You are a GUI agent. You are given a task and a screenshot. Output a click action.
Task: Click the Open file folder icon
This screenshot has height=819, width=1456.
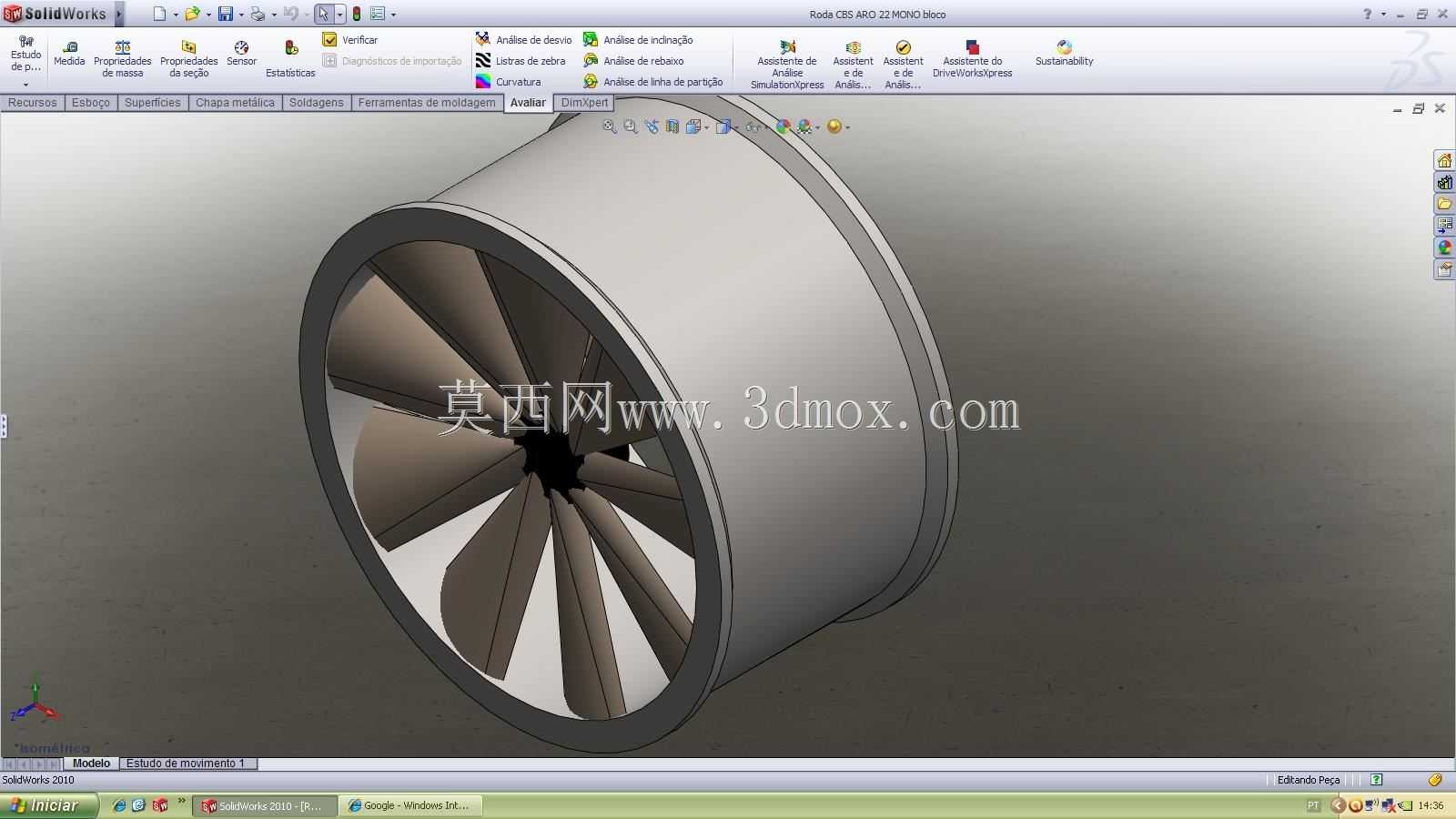192,14
